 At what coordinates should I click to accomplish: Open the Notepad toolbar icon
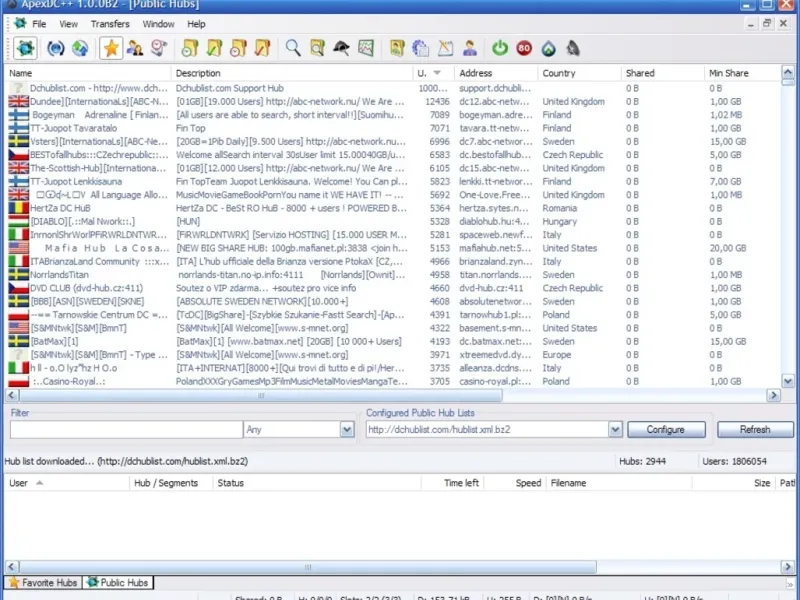coord(445,48)
